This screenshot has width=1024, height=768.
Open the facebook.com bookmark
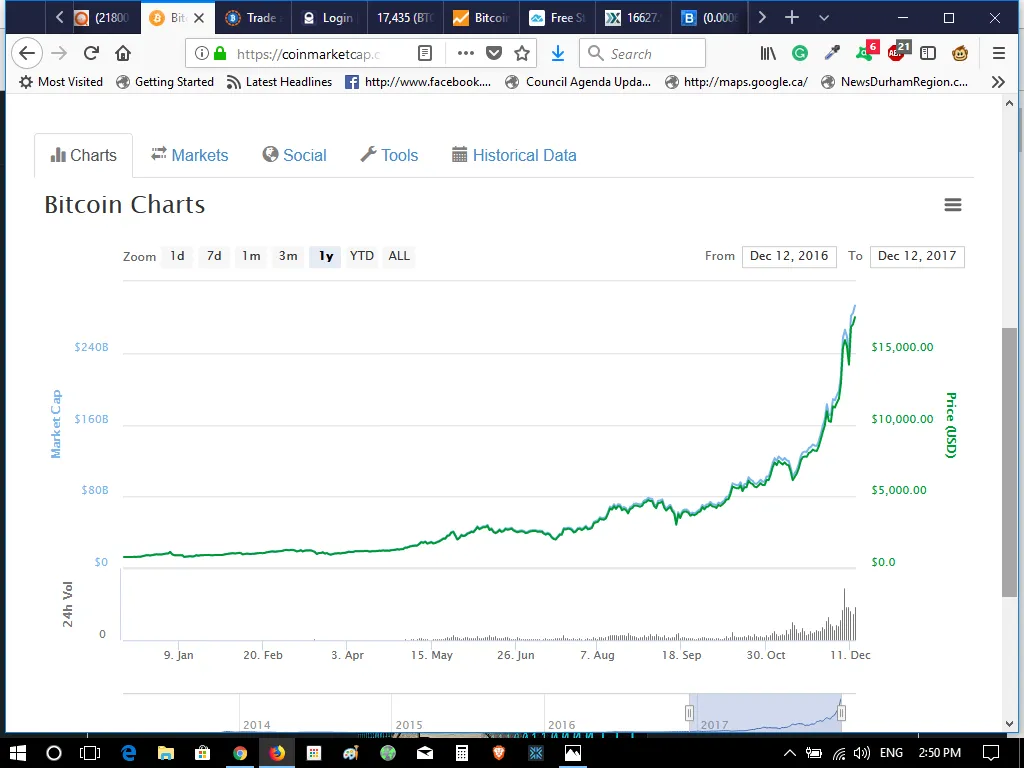click(418, 82)
